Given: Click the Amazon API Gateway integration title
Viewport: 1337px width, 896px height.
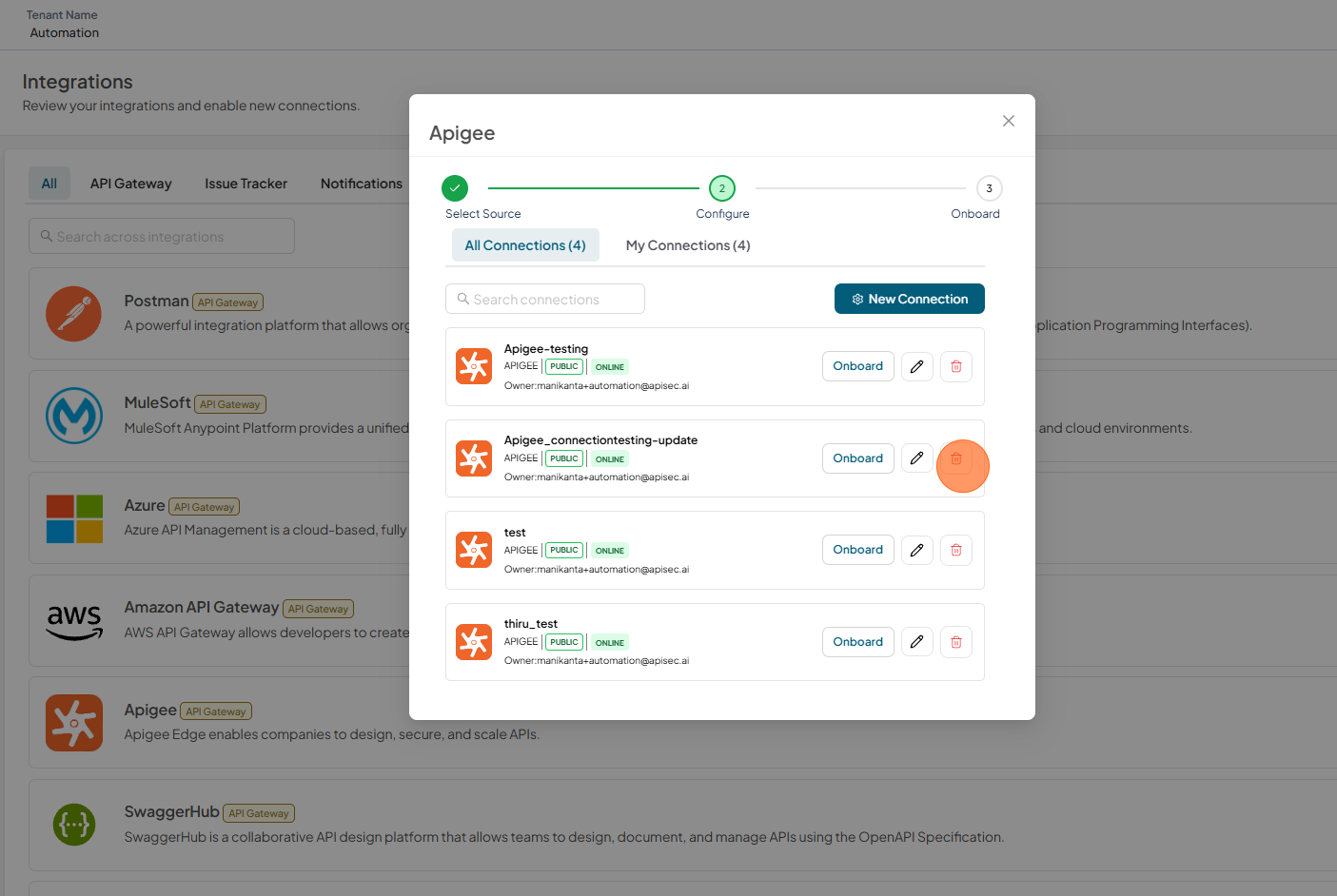Looking at the screenshot, I should 202,608.
